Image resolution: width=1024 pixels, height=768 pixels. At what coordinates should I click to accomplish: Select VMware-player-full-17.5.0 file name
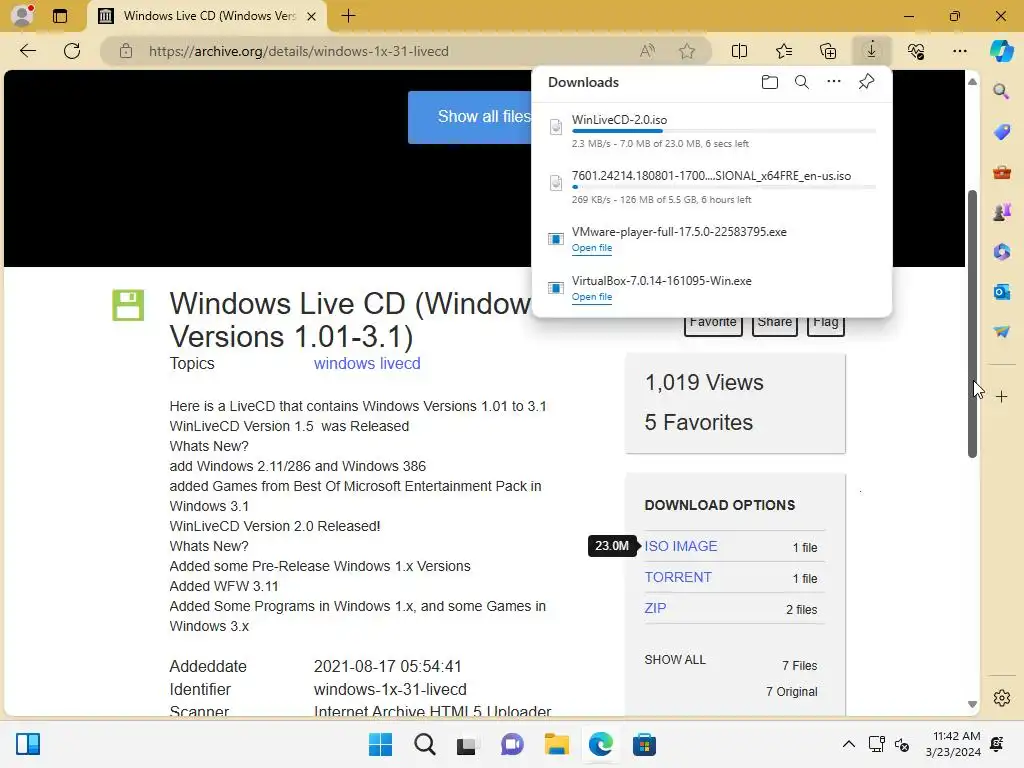(x=679, y=232)
